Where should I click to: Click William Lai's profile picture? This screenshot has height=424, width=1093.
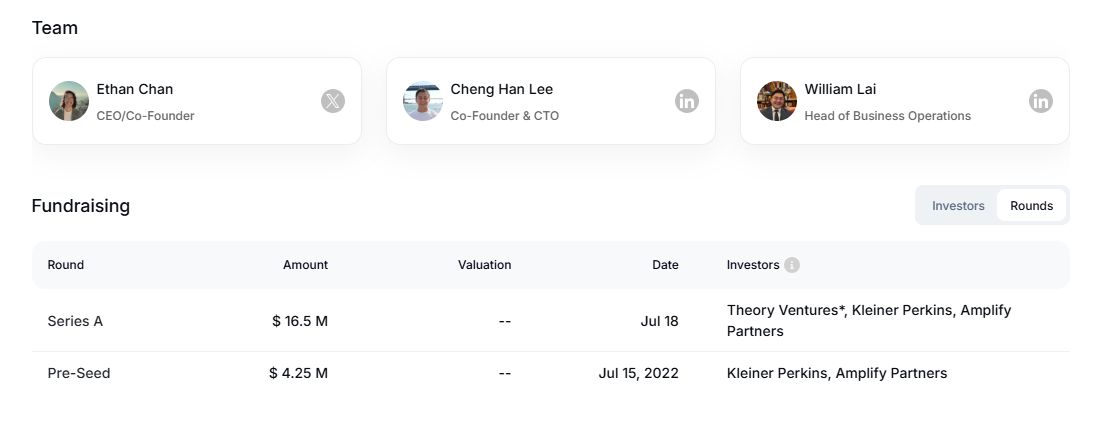point(777,101)
